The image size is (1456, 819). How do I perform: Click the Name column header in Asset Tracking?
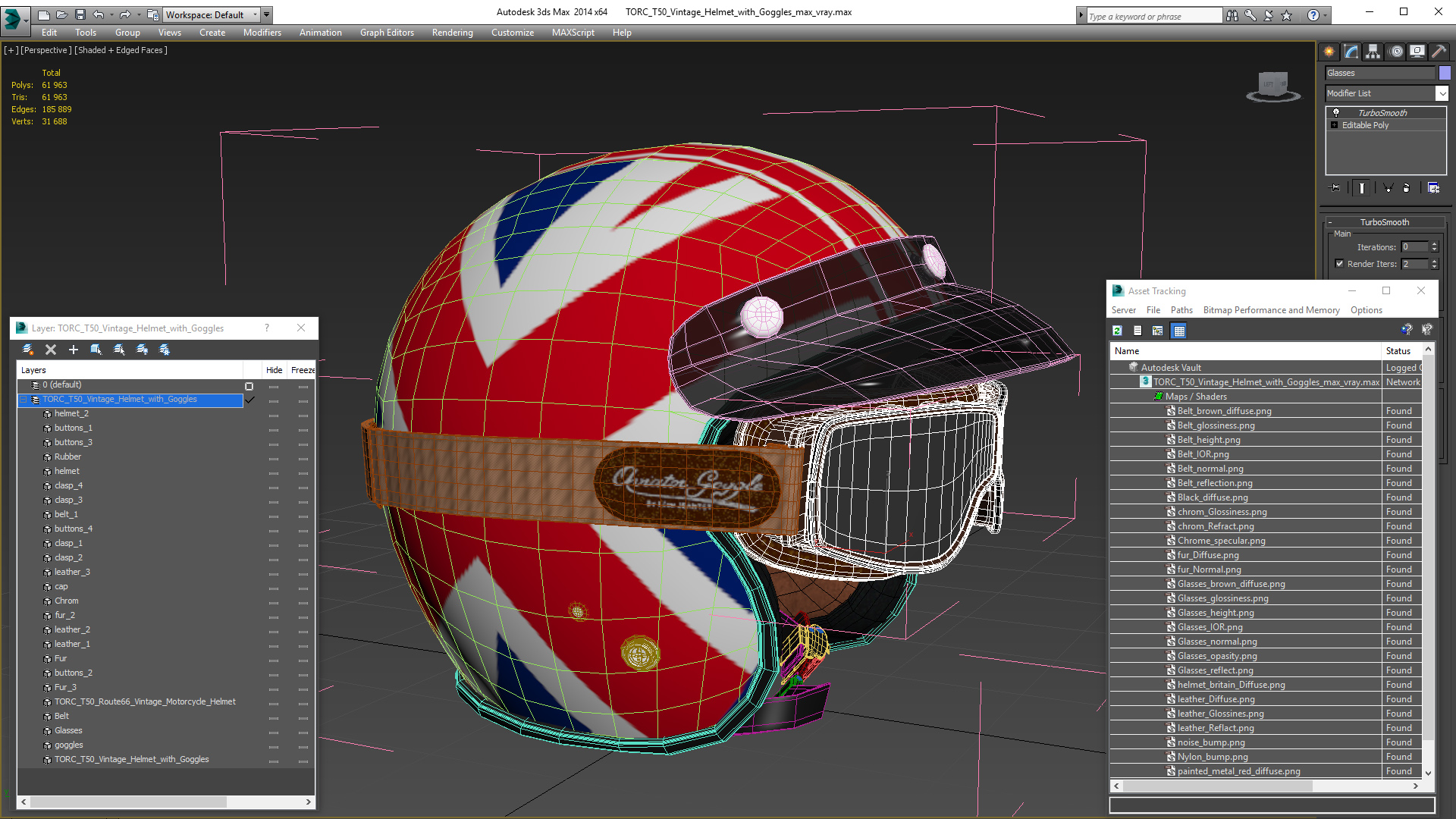tap(1245, 351)
